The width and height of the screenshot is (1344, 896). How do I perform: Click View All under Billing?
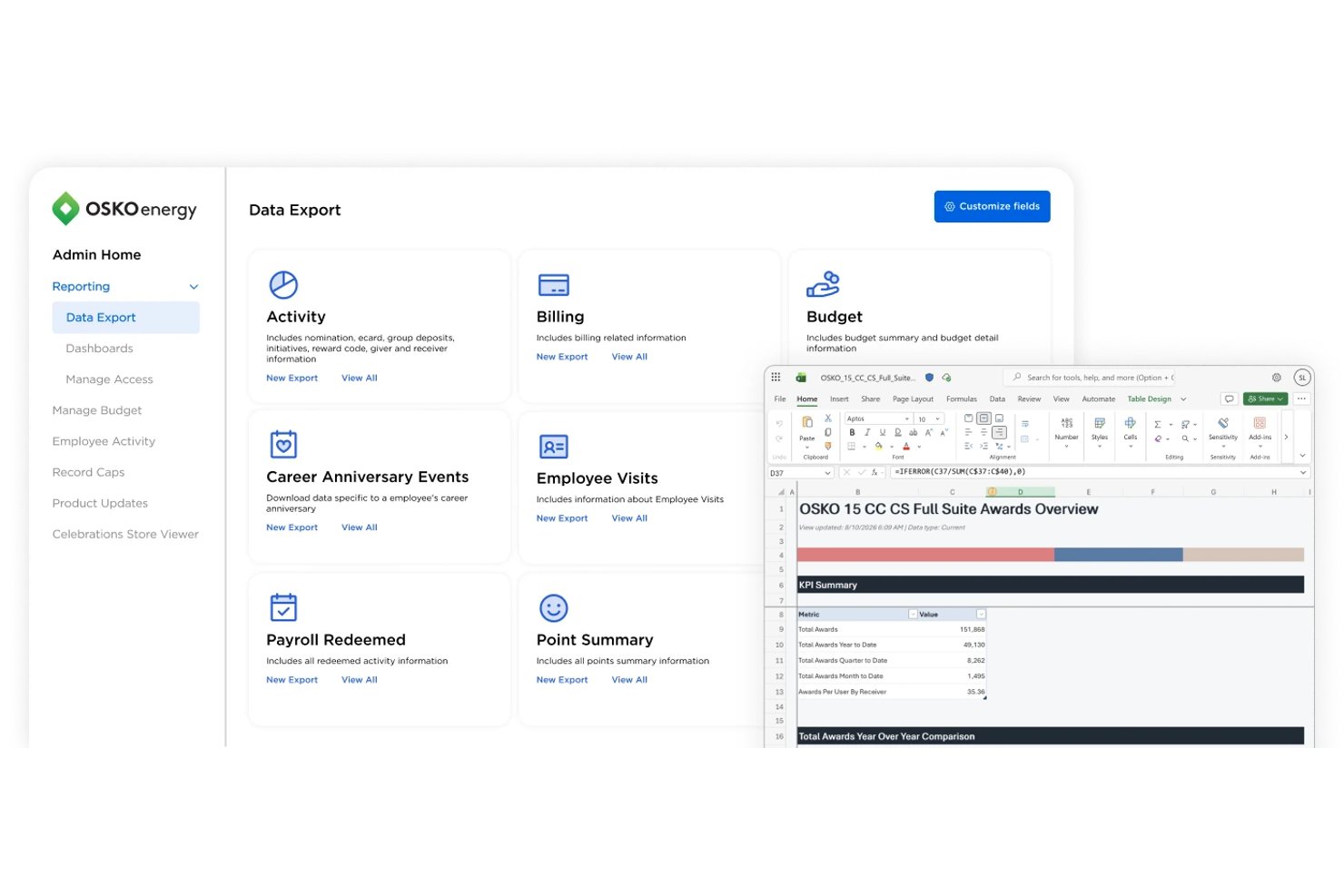click(x=629, y=357)
